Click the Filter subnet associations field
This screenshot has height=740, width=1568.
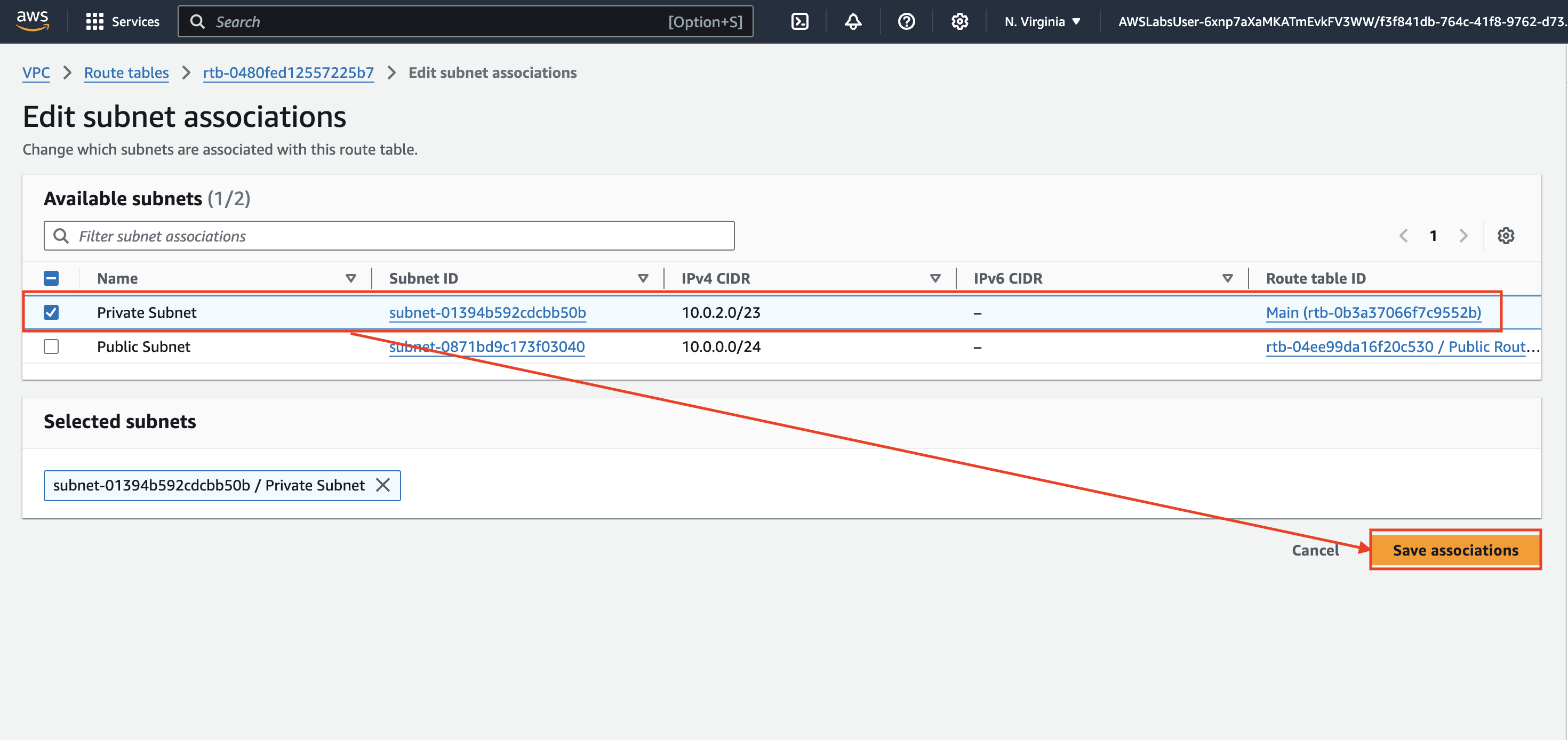(389, 236)
